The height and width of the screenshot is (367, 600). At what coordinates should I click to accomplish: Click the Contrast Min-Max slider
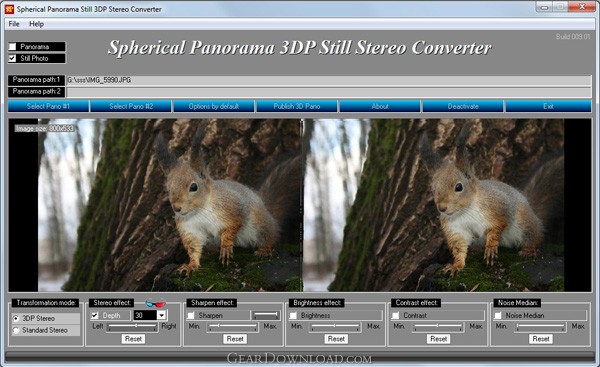tap(438, 327)
